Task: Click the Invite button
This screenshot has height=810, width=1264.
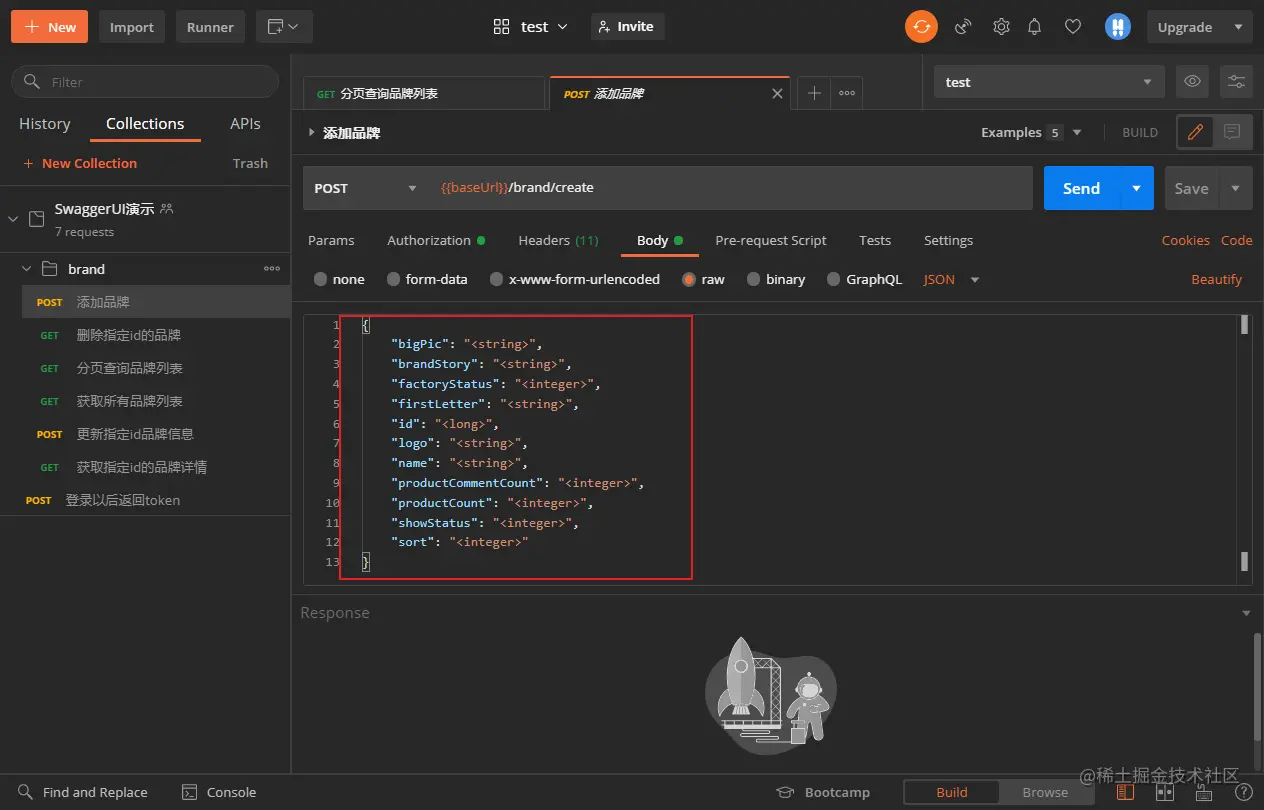Action: (x=627, y=27)
